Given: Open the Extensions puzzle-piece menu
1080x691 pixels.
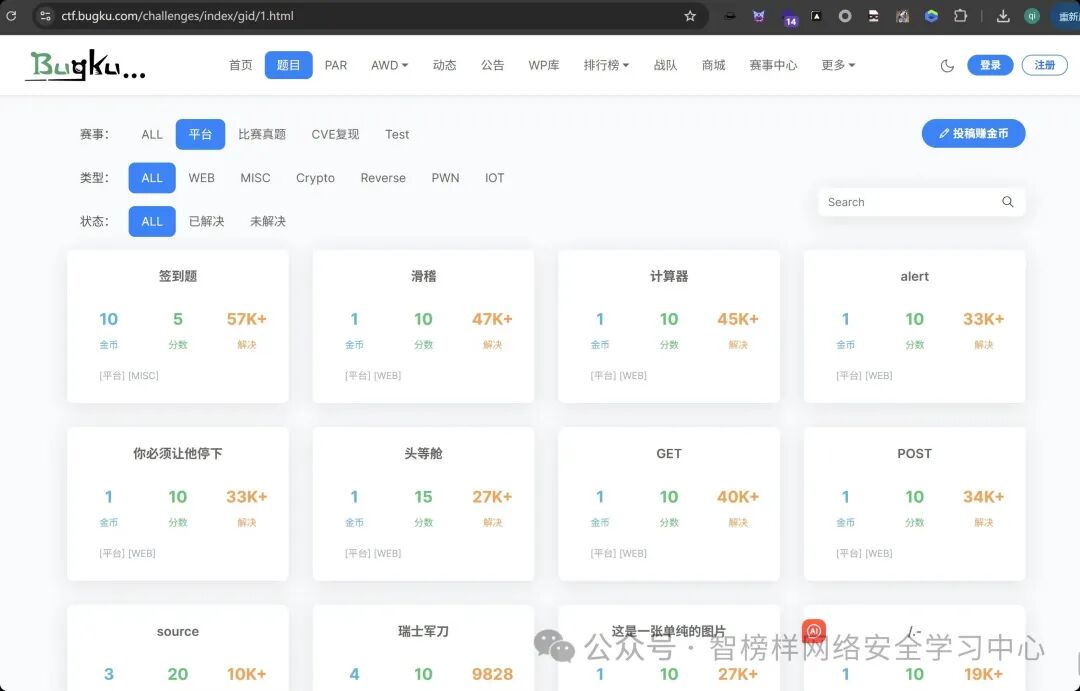Looking at the screenshot, I should 960,16.
